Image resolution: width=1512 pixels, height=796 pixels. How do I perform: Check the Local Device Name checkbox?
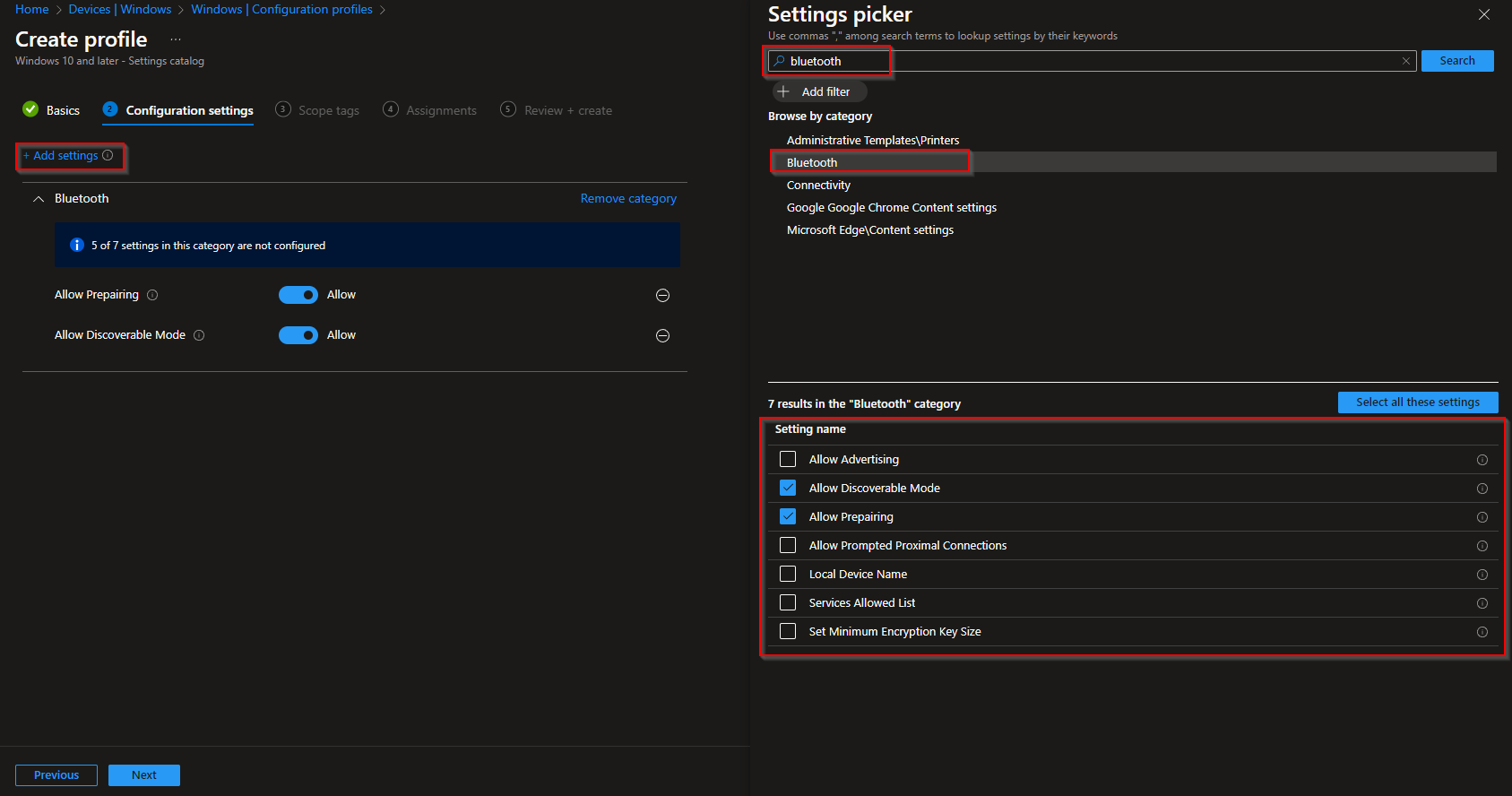tap(788, 574)
